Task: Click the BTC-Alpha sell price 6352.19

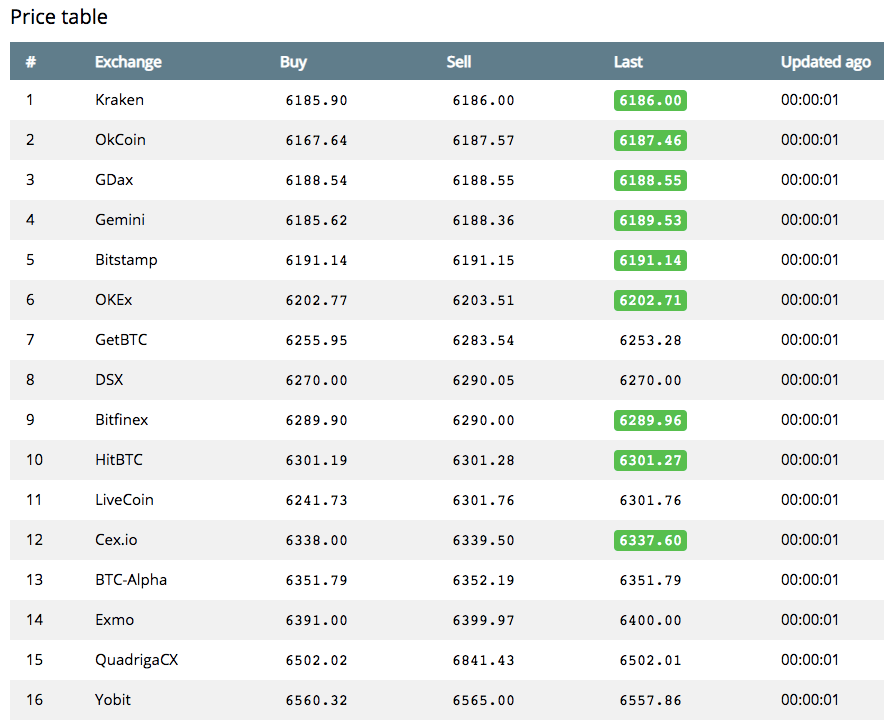Action: pyautogui.click(x=483, y=581)
